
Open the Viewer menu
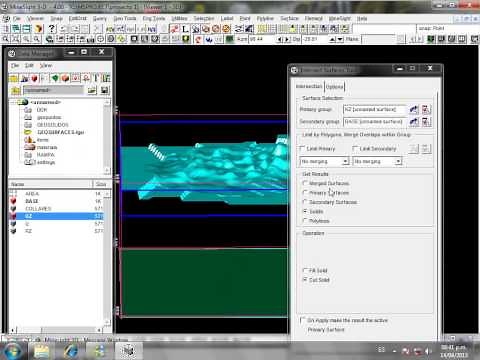[x=35, y=18]
